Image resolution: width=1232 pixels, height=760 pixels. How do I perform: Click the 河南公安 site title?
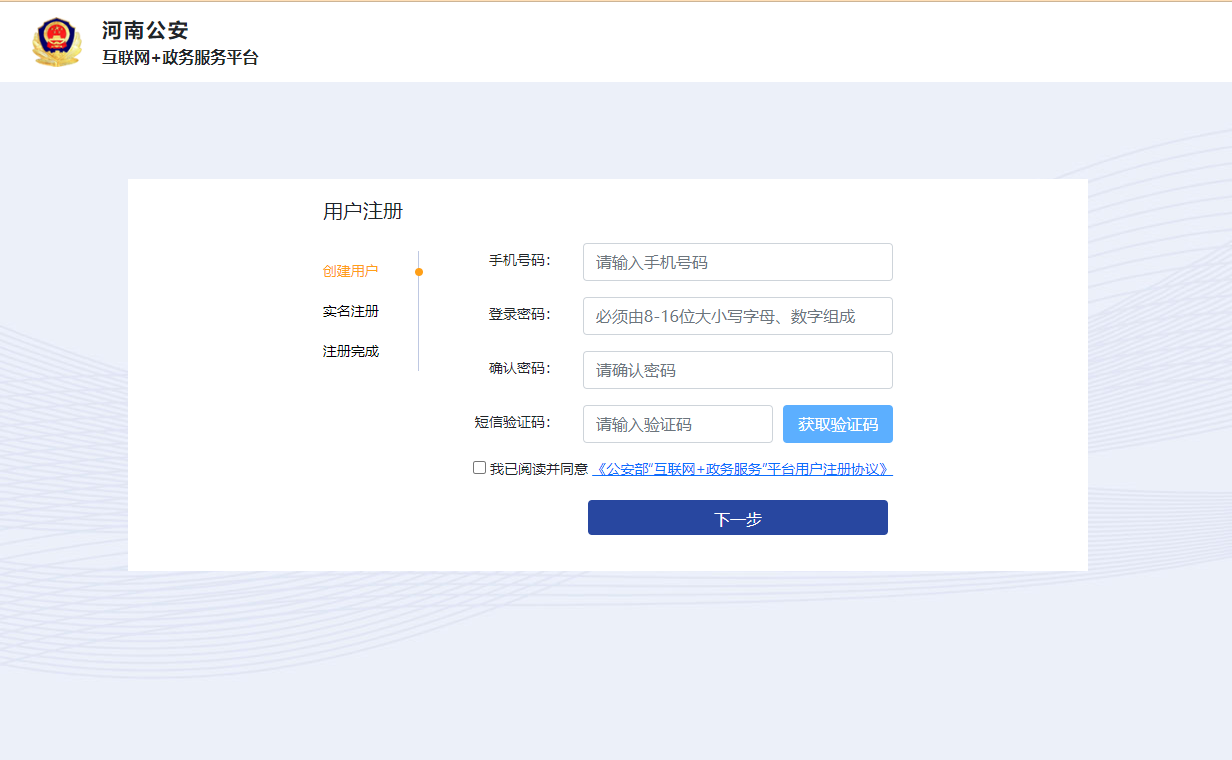point(145,30)
